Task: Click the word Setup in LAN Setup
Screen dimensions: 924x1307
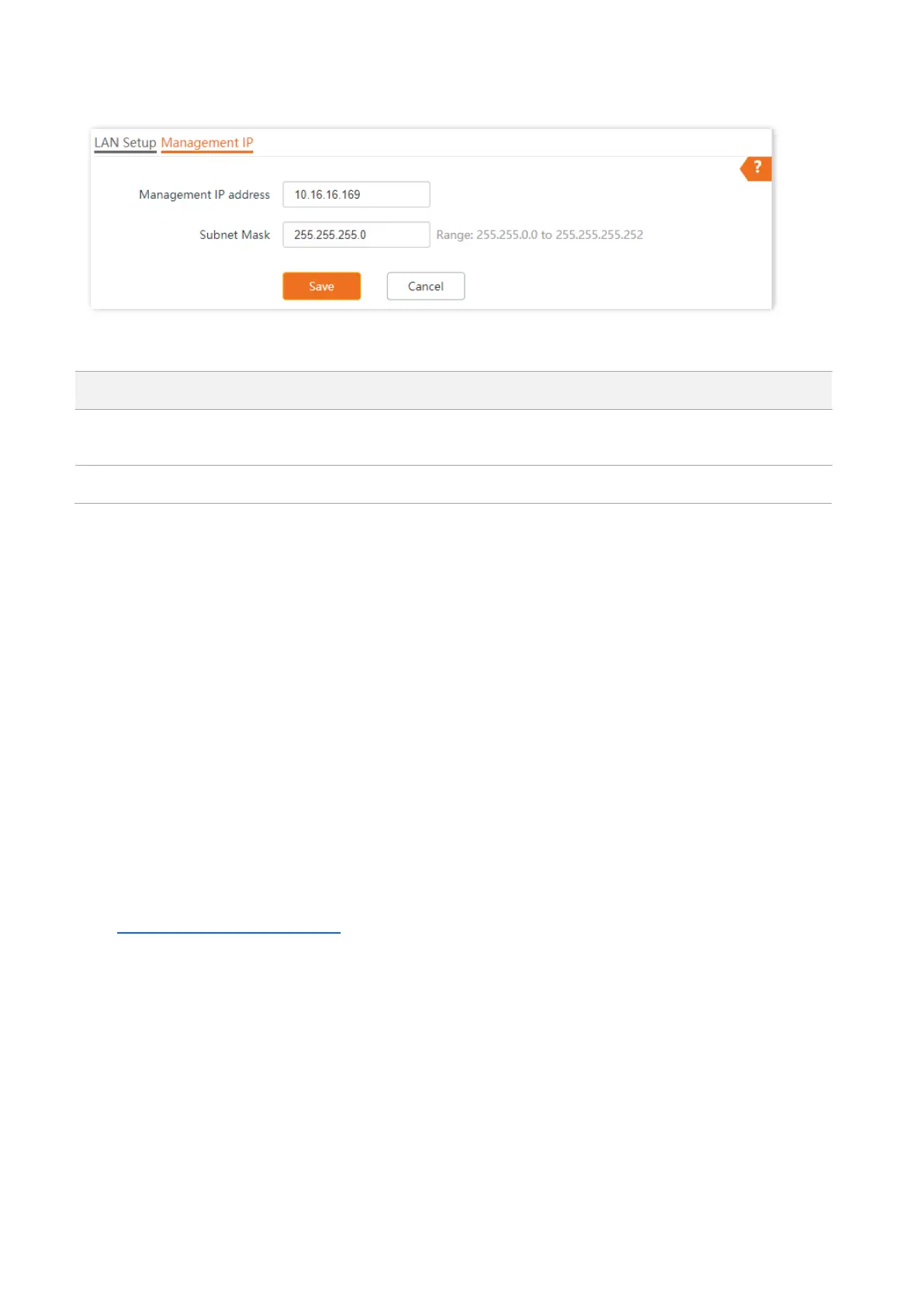Action: [x=140, y=143]
